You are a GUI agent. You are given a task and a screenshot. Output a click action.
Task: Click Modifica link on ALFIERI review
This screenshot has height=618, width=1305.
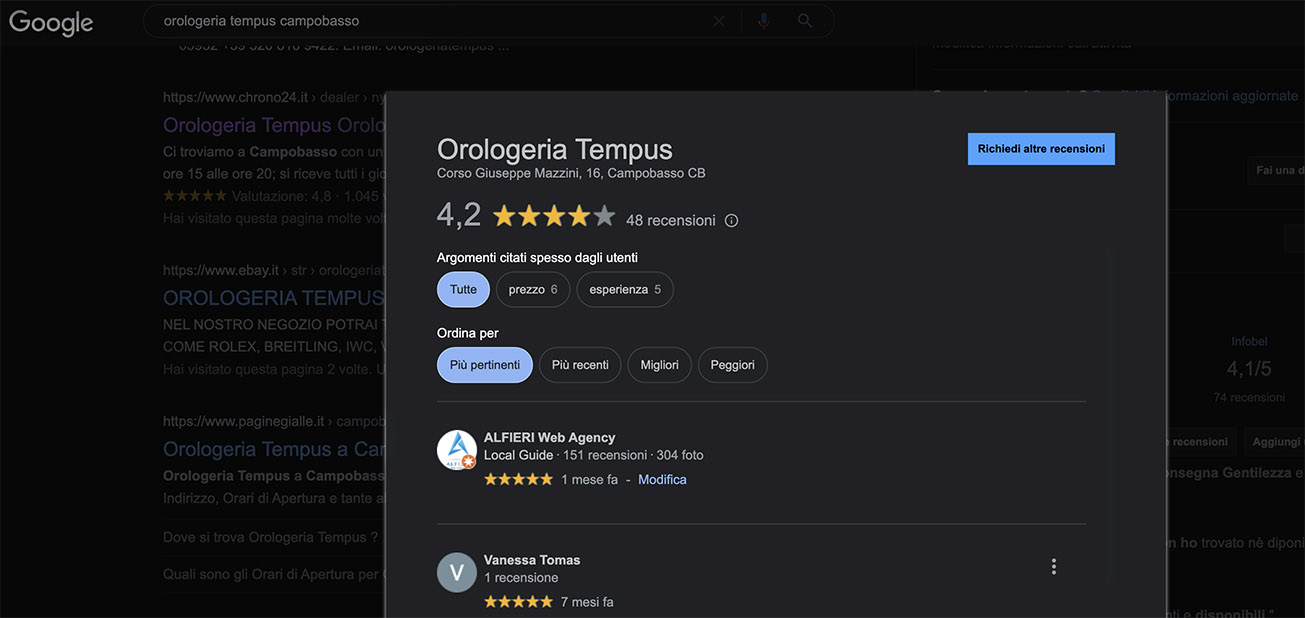click(x=662, y=480)
